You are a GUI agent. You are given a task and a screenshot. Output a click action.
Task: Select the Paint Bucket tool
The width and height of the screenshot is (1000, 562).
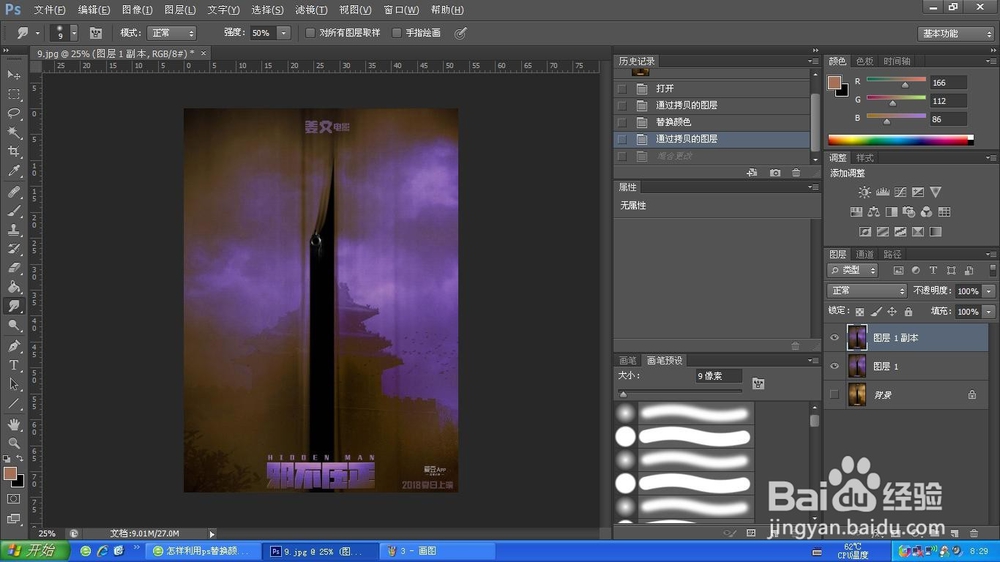pos(13,287)
